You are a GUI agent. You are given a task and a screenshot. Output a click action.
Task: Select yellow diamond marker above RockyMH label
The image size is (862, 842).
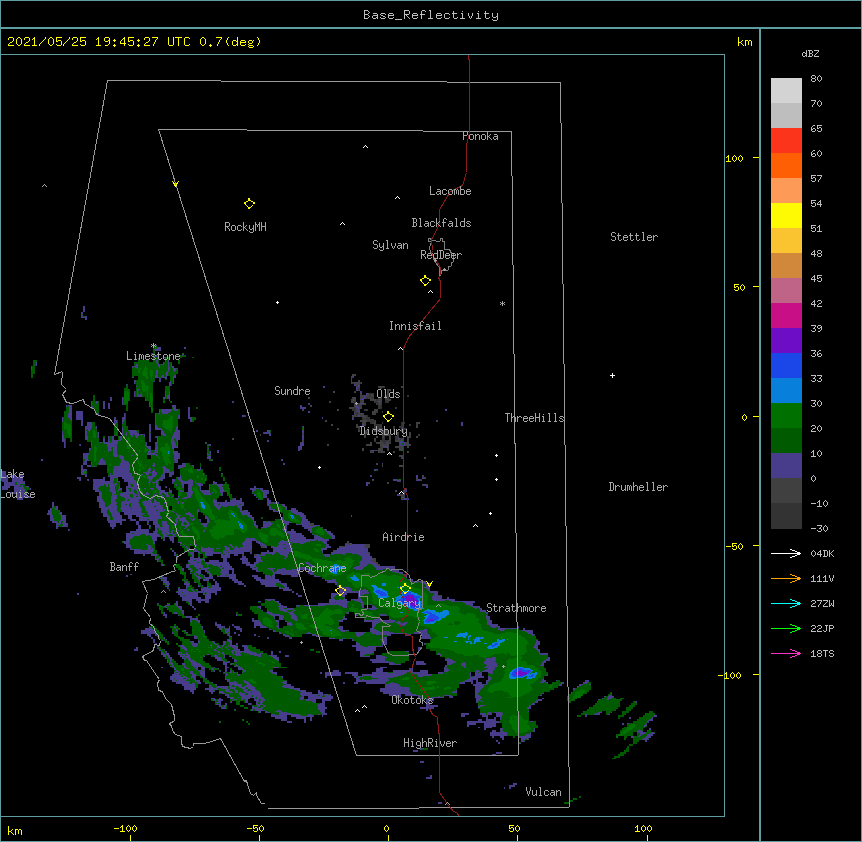(x=249, y=204)
